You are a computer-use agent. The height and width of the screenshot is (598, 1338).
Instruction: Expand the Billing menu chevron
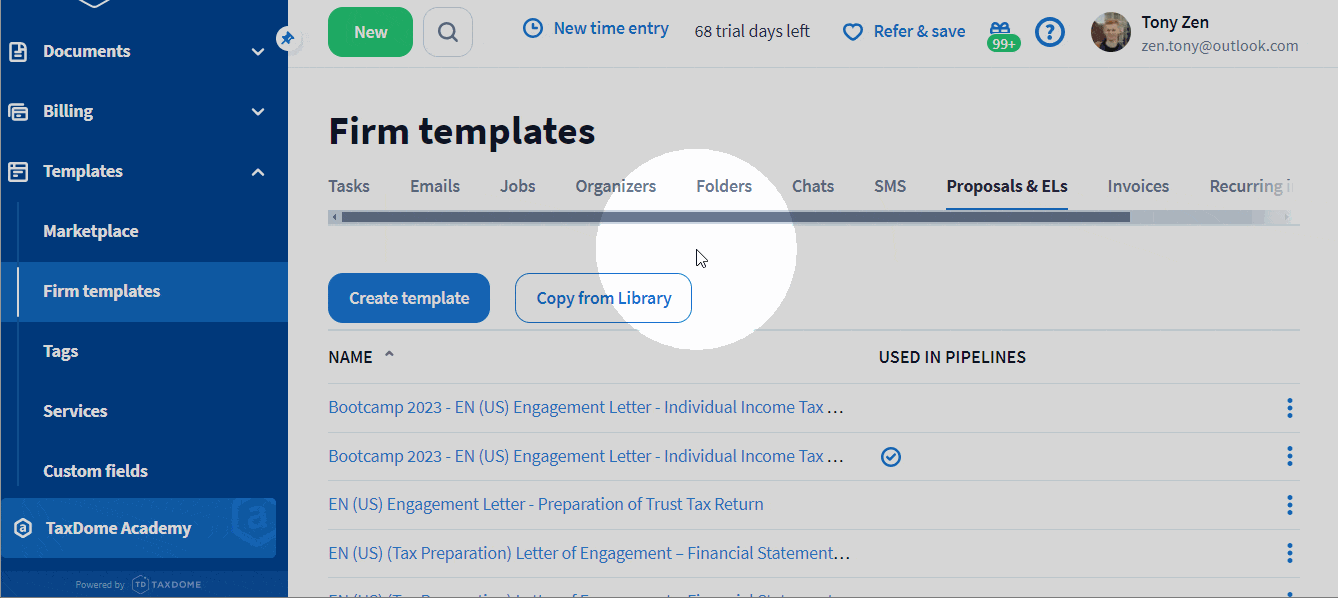pyautogui.click(x=258, y=112)
